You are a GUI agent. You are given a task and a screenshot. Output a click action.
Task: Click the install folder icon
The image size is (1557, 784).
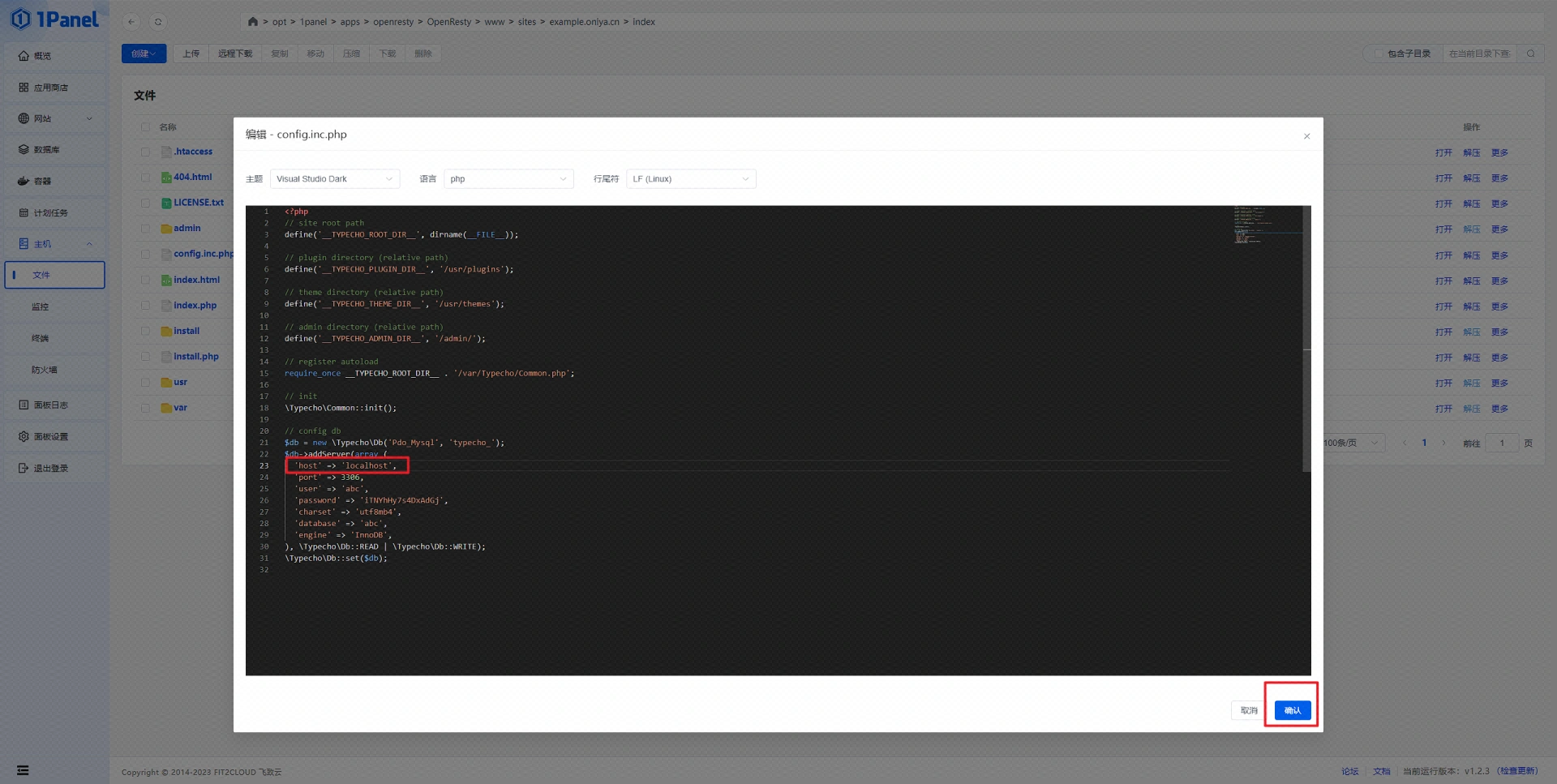click(x=166, y=331)
